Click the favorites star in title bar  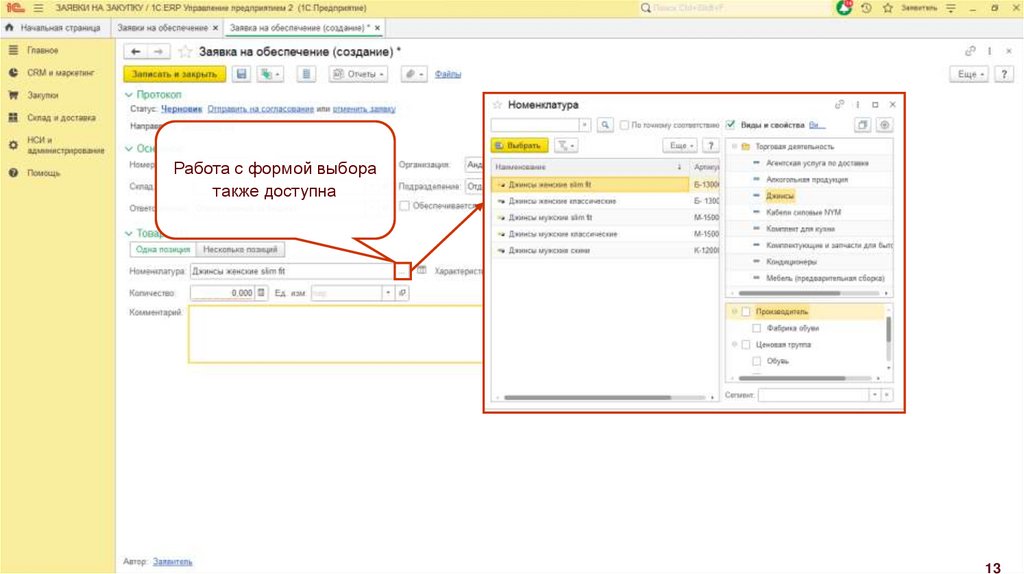(x=886, y=8)
